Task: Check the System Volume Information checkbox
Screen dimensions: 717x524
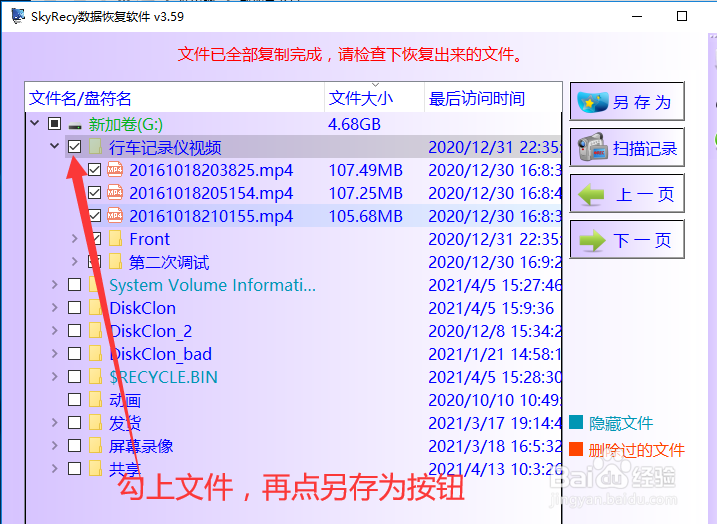Action: 75,284
